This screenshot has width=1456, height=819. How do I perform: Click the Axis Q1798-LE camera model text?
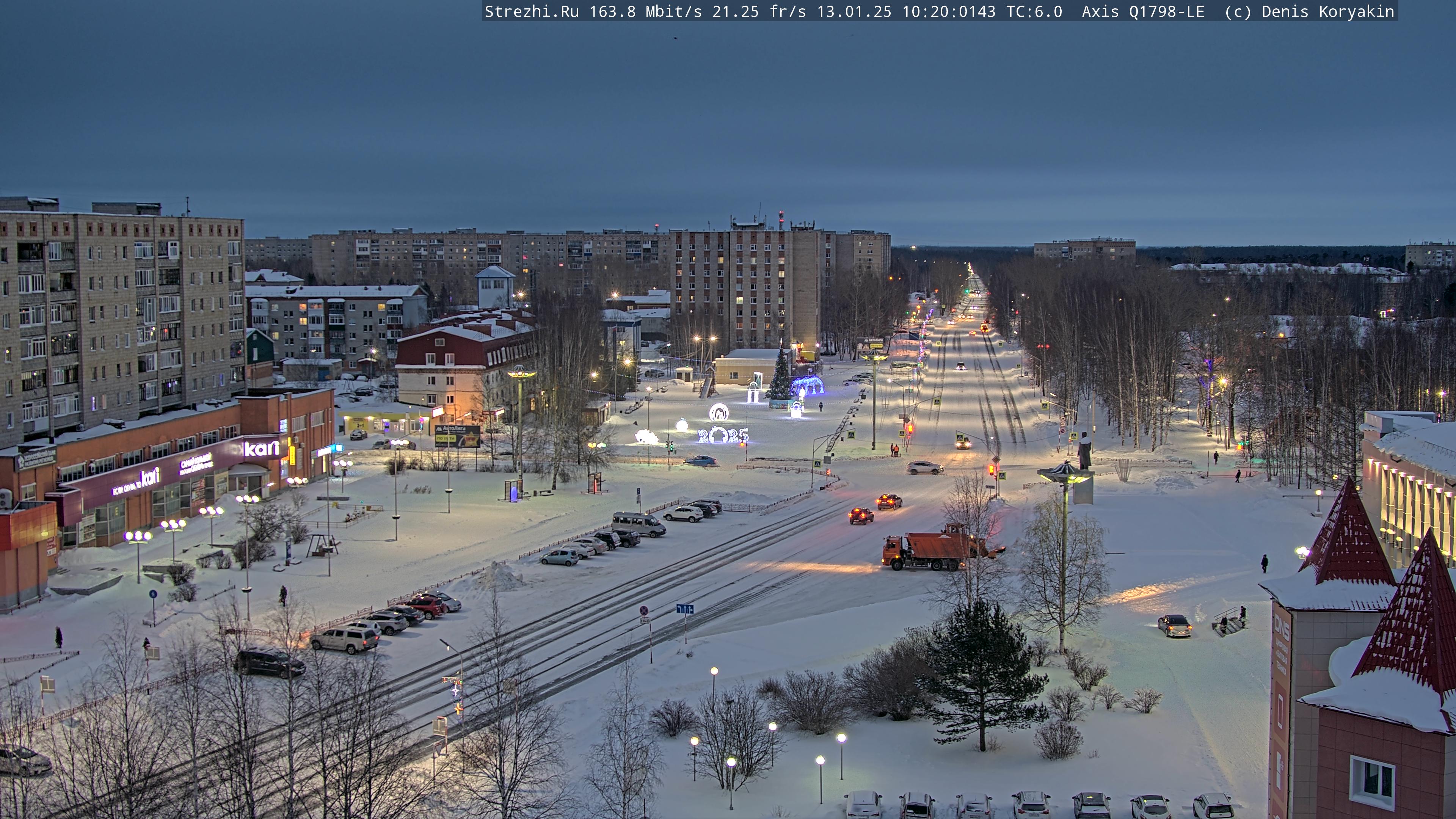pos(1144,12)
